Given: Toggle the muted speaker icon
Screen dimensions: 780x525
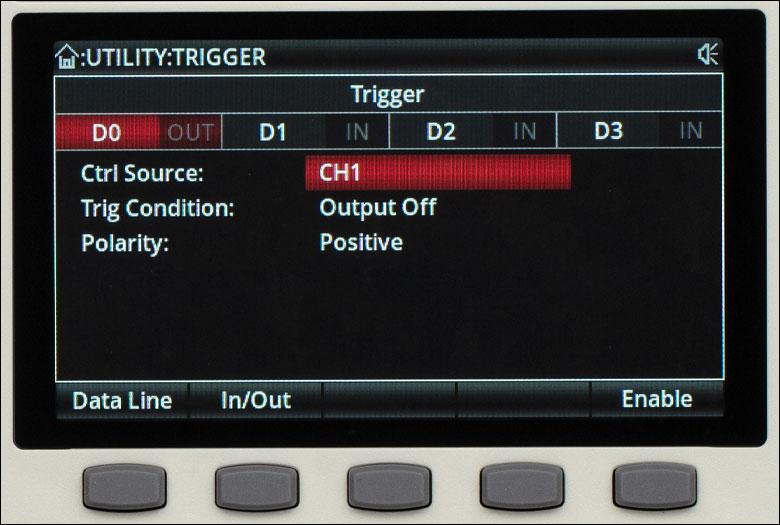Looking at the screenshot, I should (707, 54).
